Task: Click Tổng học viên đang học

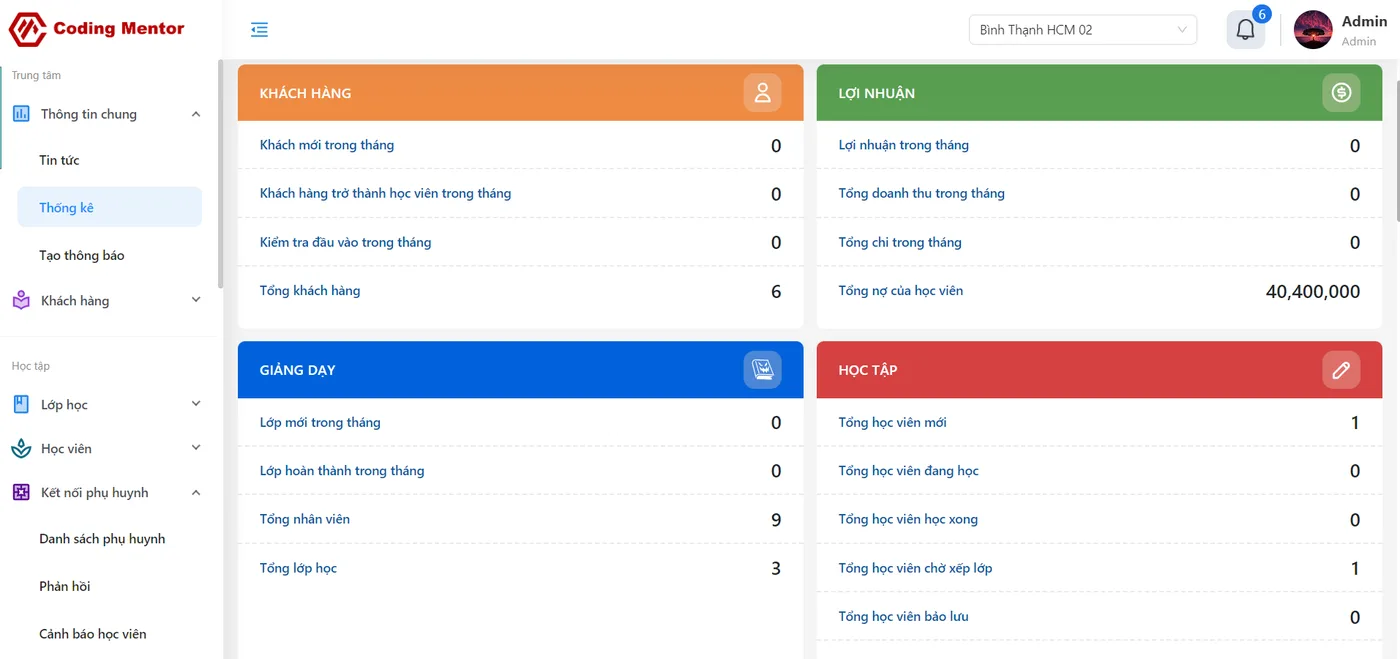Action: [x=909, y=471]
